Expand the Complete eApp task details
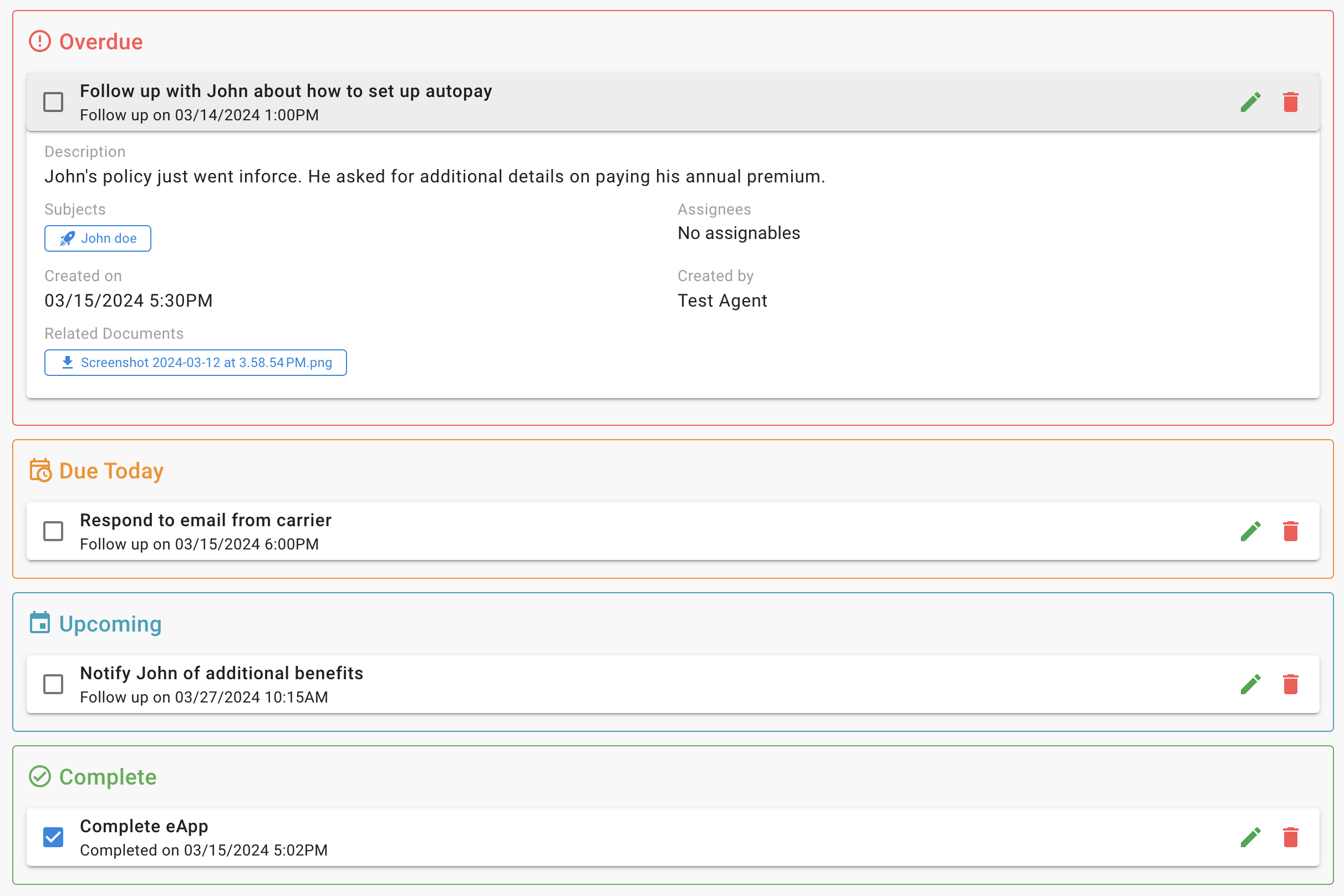 pyautogui.click(x=686, y=838)
